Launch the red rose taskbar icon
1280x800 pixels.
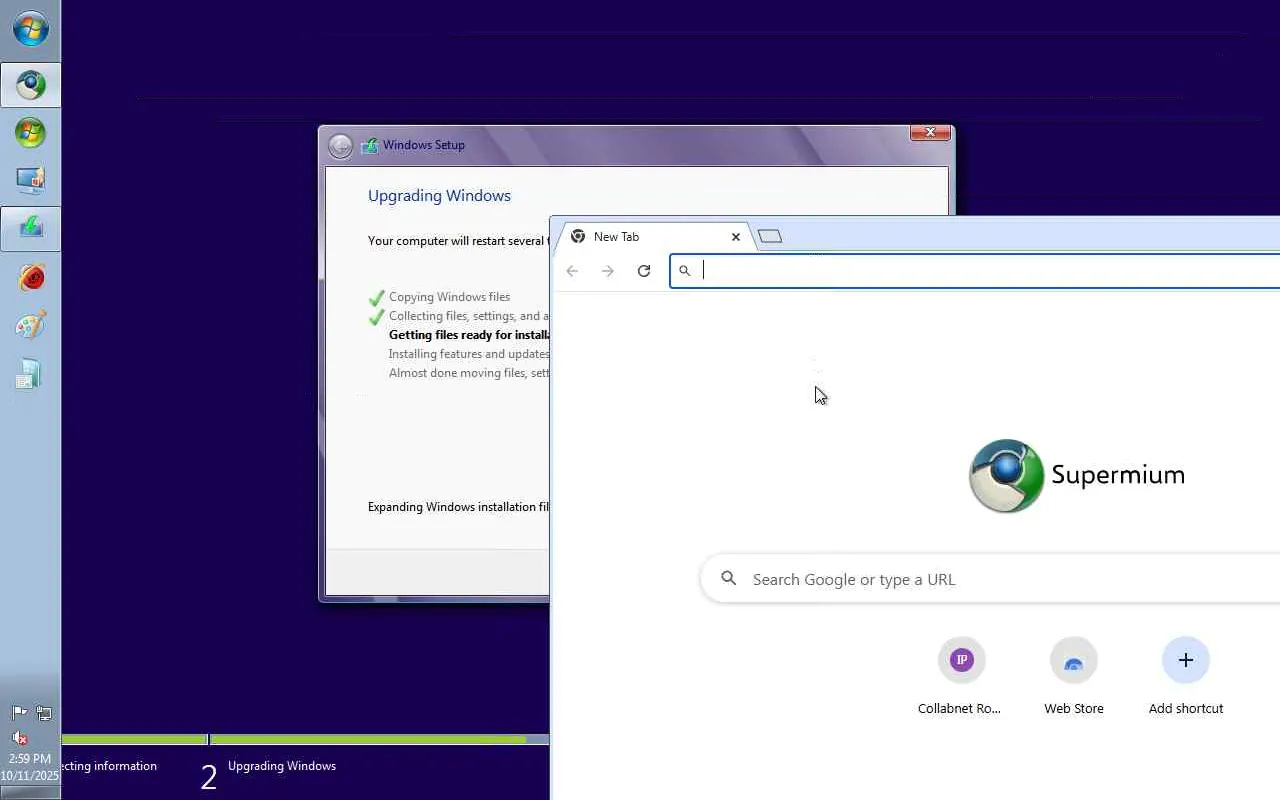pyautogui.click(x=30, y=277)
